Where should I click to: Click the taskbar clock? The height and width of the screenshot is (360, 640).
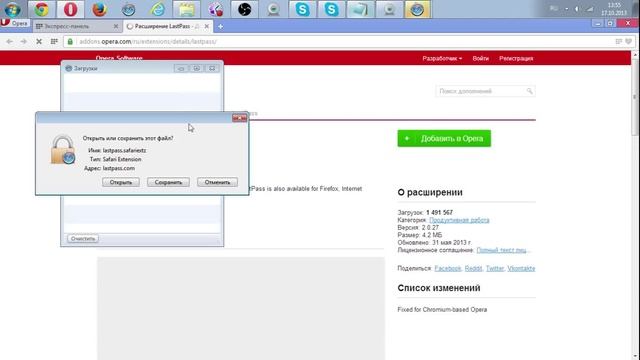coord(614,9)
